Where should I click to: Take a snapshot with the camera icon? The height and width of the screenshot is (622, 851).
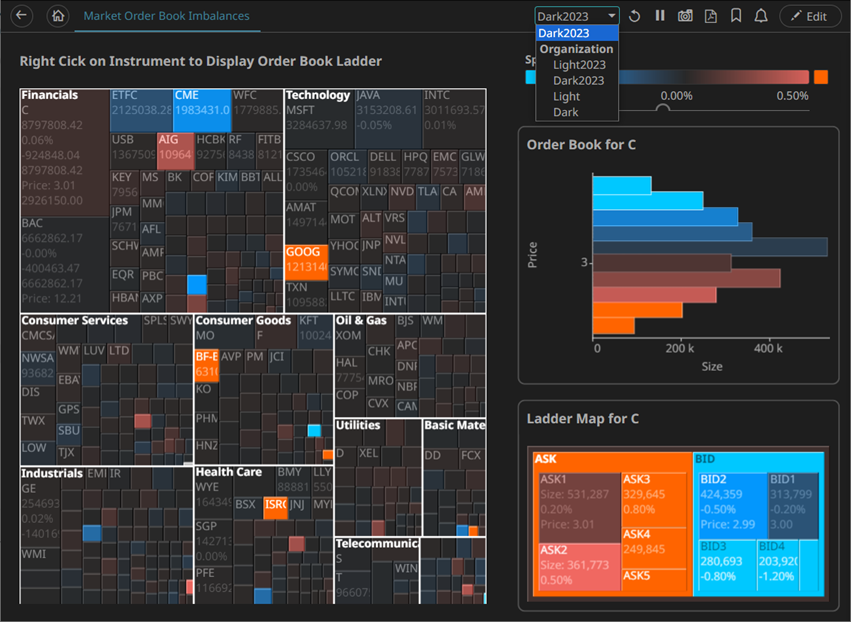685,16
